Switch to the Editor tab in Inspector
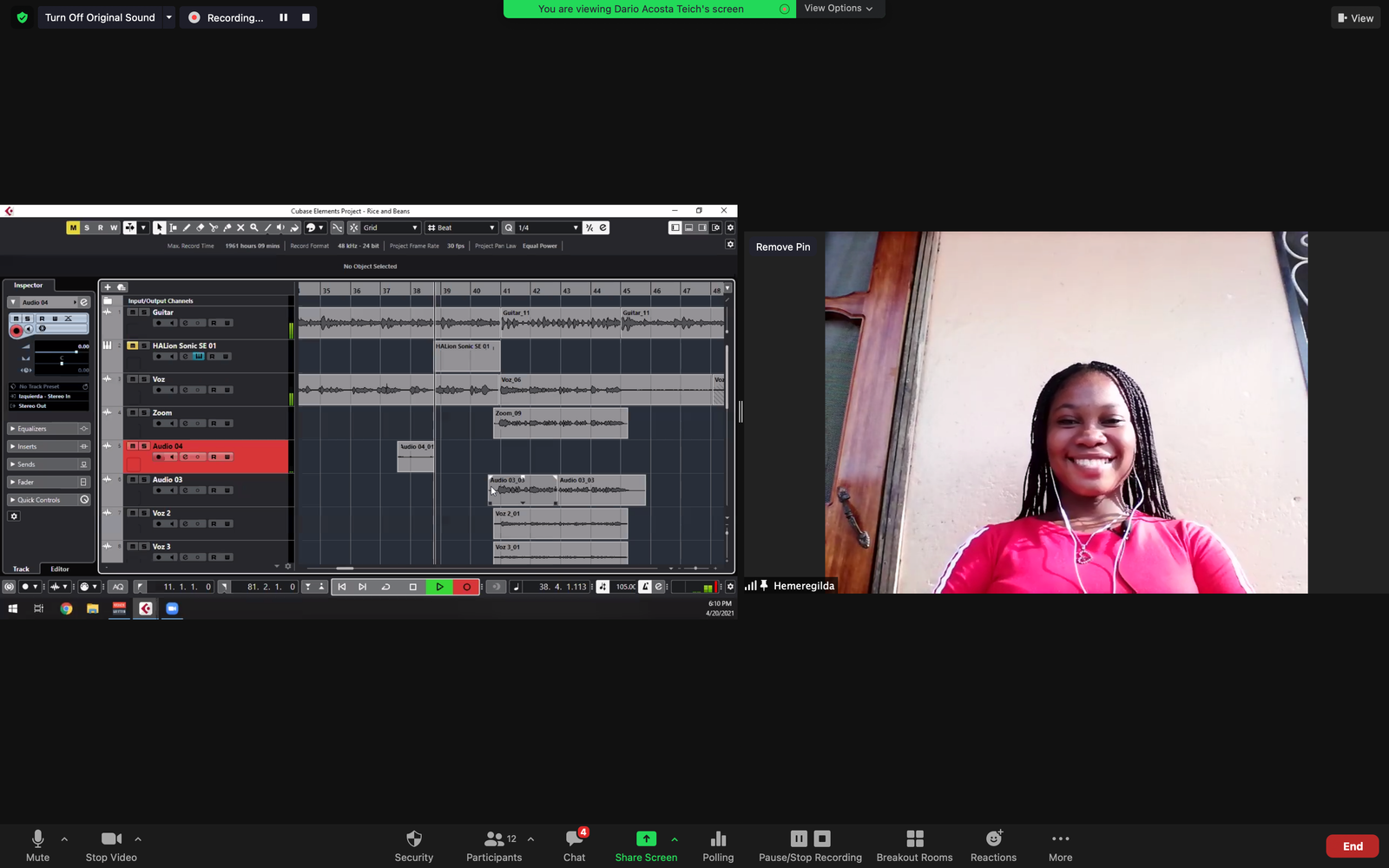Image resolution: width=1389 pixels, height=868 pixels. tap(60, 569)
